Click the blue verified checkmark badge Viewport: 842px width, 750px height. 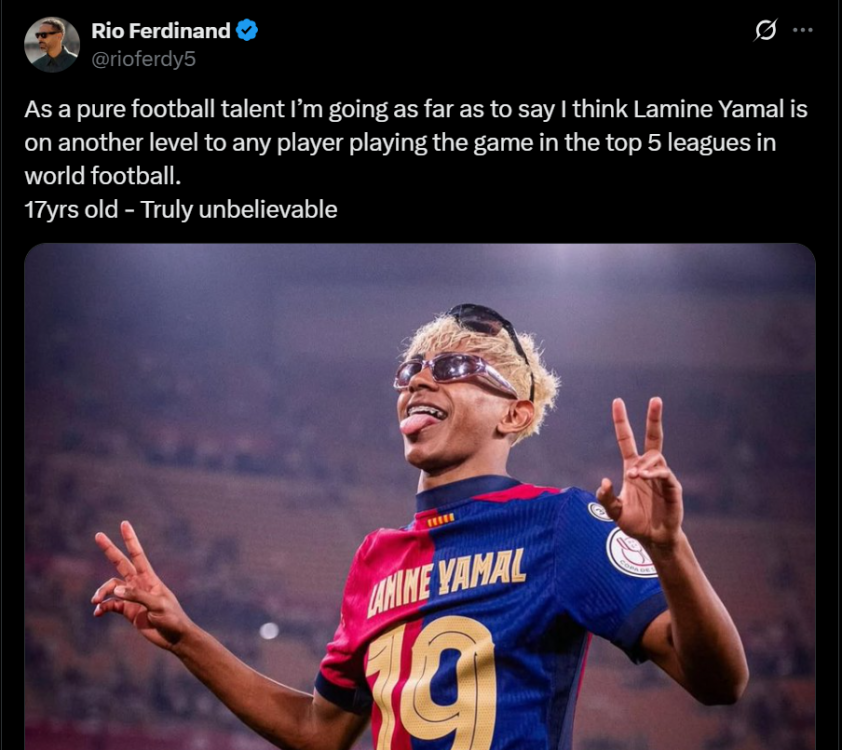pyautogui.click(x=247, y=31)
